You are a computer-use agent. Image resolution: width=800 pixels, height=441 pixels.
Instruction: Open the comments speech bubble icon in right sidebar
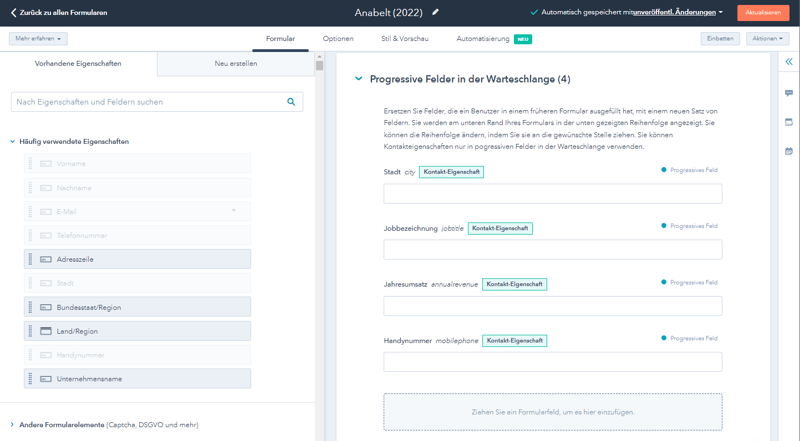(788, 93)
